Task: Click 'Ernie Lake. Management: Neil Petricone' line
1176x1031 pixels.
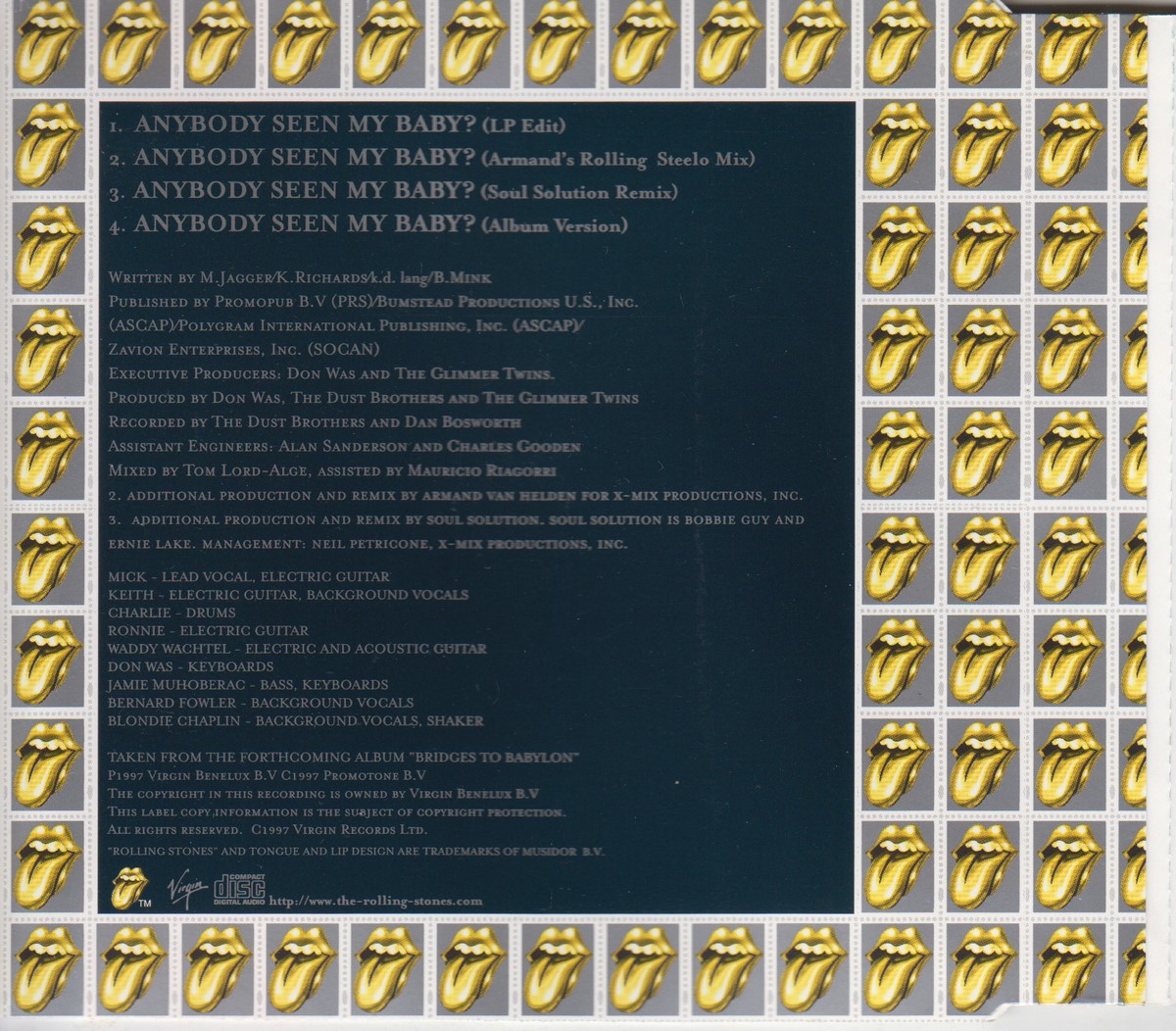Action: [368, 544]
